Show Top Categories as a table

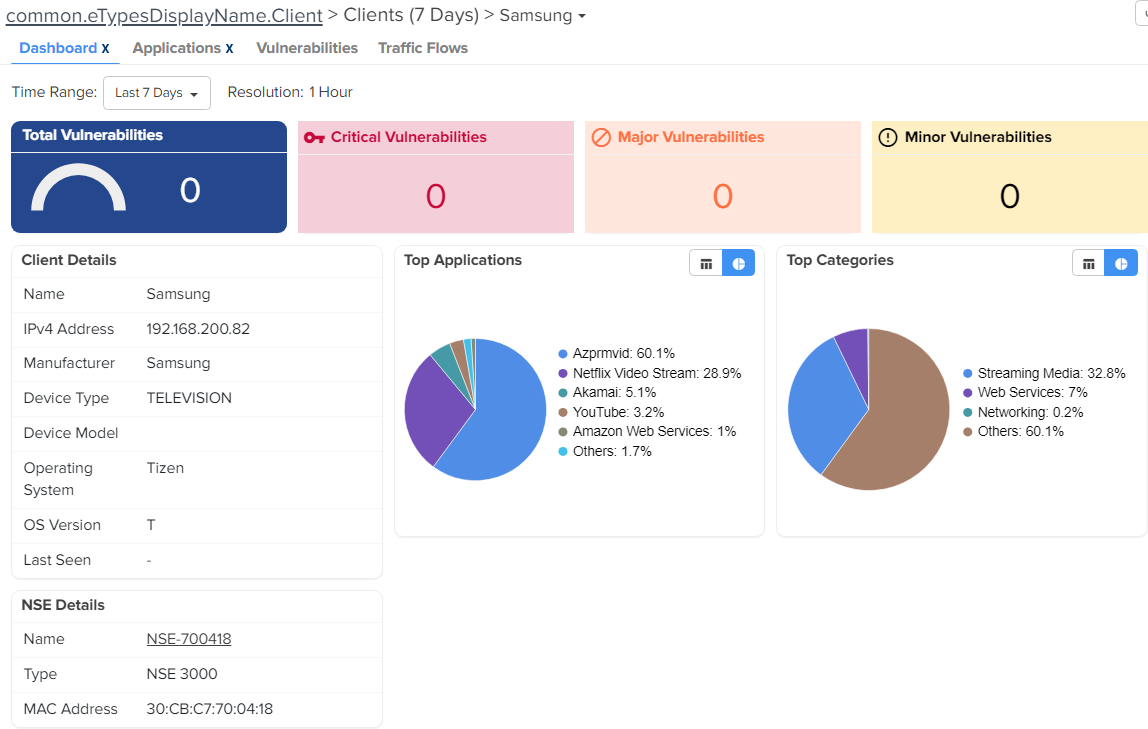(x=1089, y=263)
